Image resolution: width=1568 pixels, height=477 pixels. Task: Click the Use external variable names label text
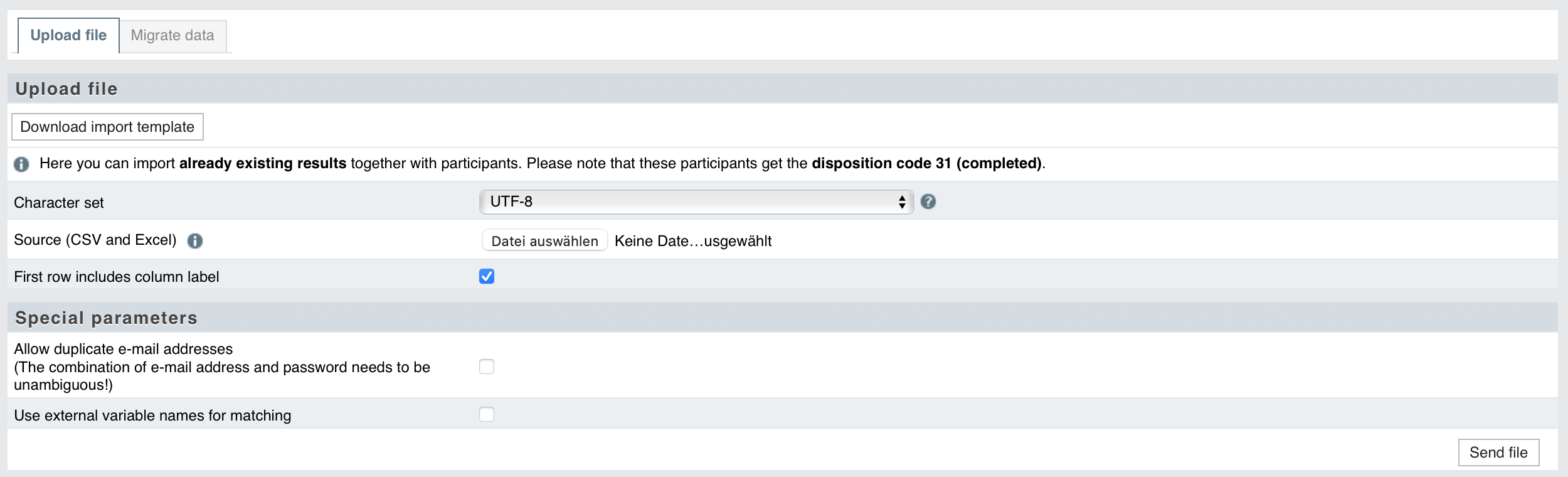152,415
